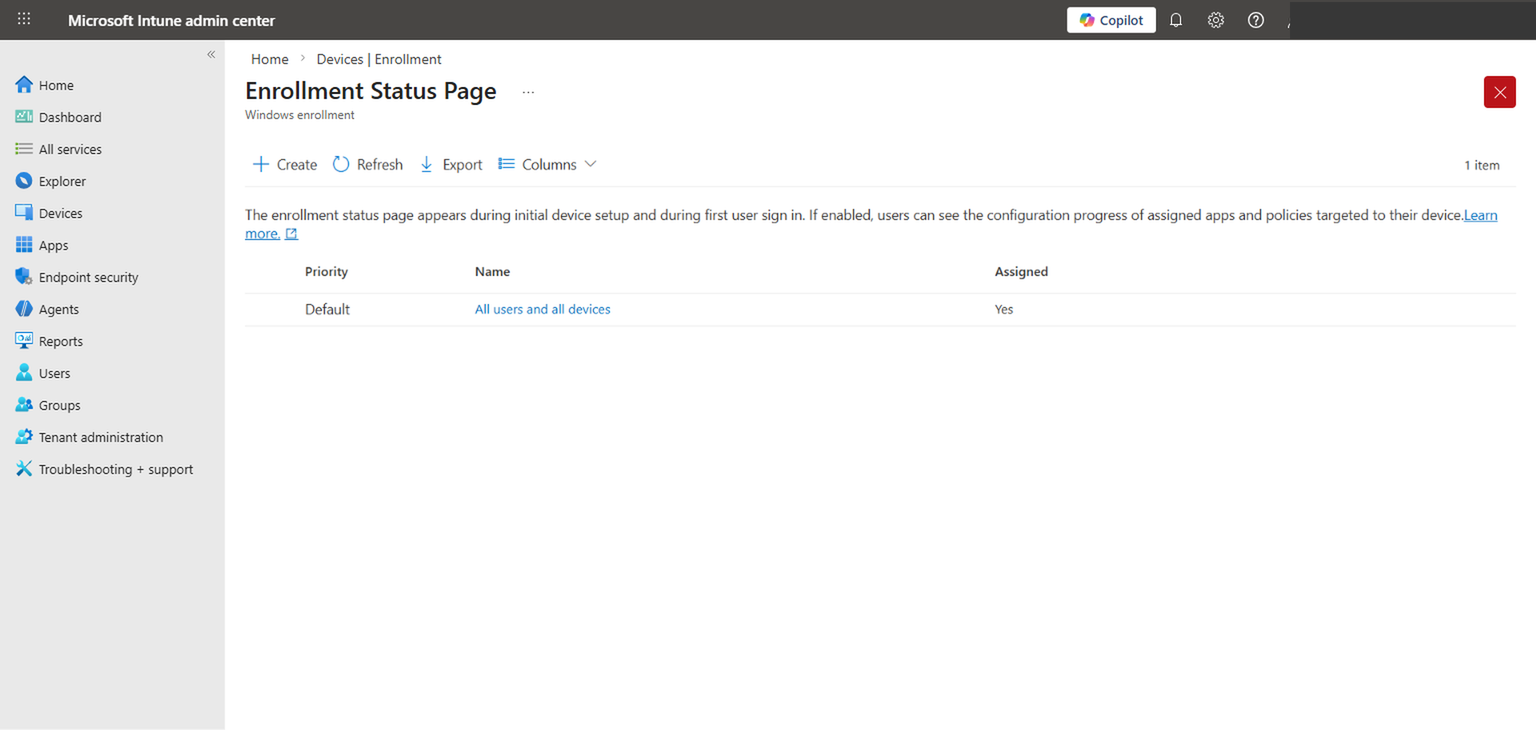The width and height of the screenshot is (1536, 730).
Task: Go to Home via the breadcrumb
Action: [x=269, y=58]
